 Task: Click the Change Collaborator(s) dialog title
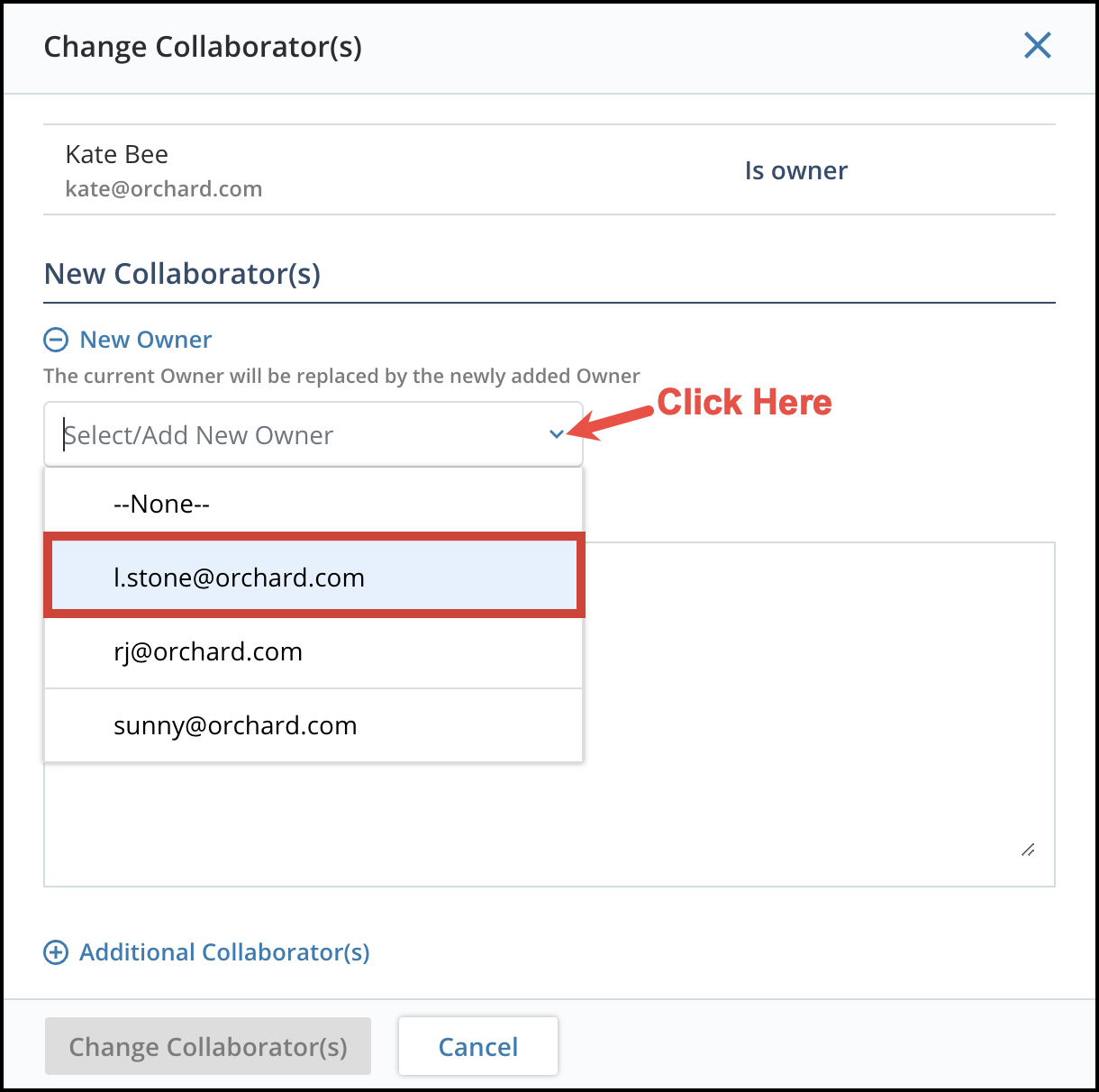pyautogui.click(x=203, y=47)
